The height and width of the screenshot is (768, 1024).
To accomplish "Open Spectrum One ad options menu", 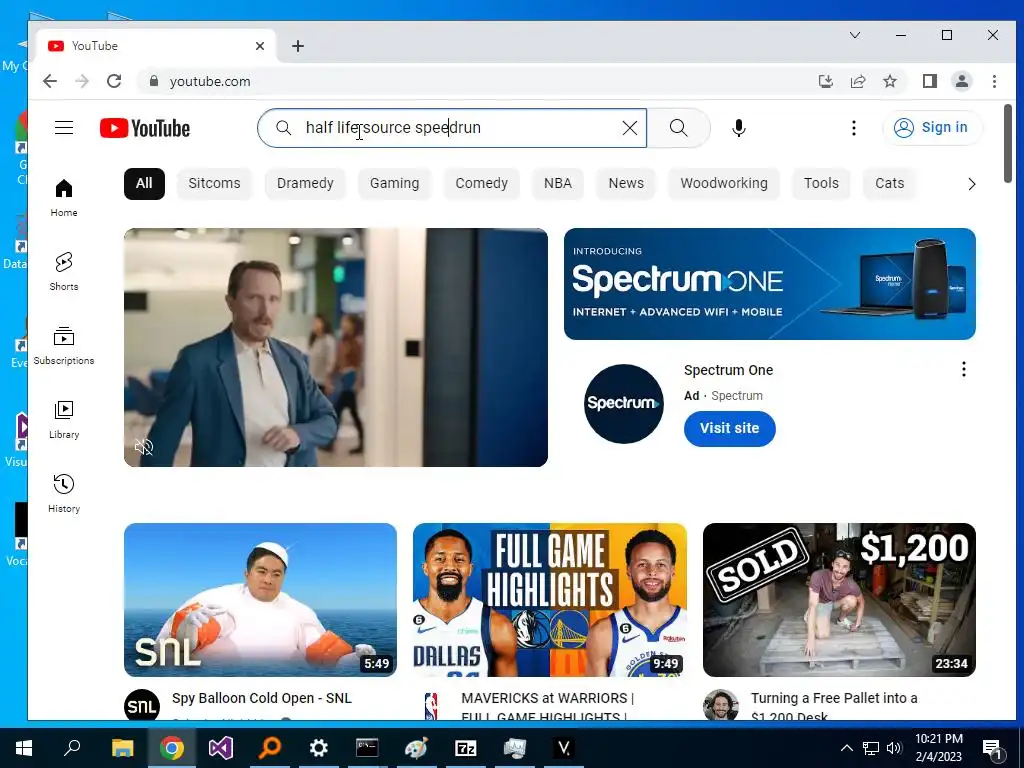I will click(x=963, y=370).
